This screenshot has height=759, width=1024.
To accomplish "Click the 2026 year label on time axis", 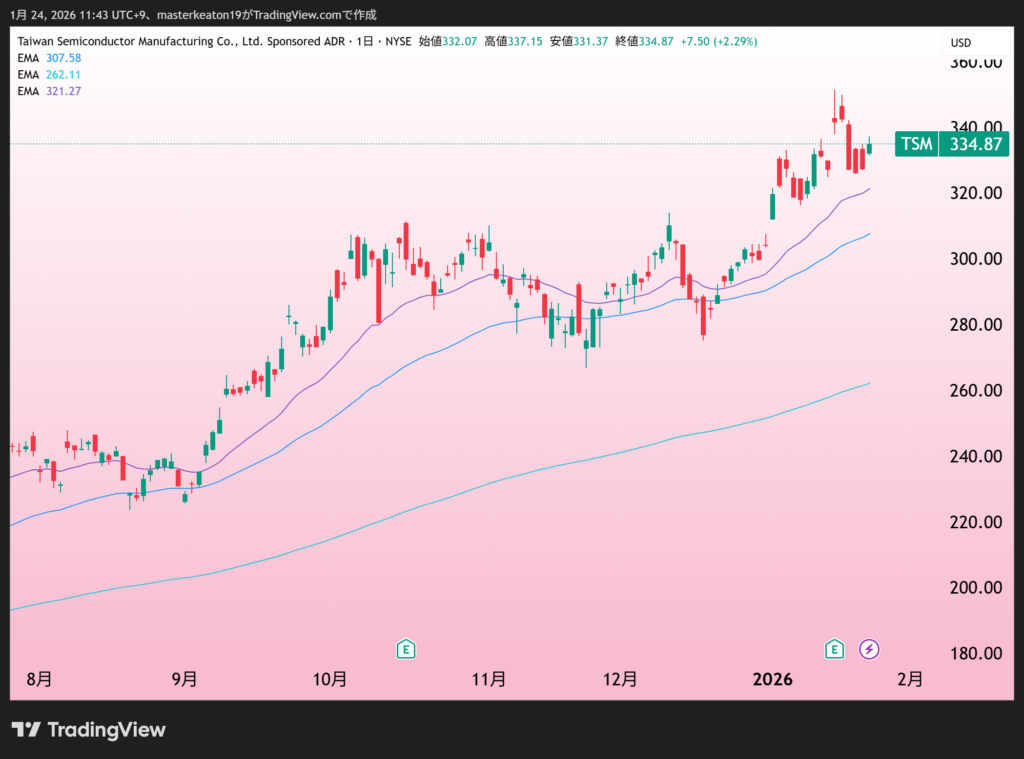I will tap(772, 680).
